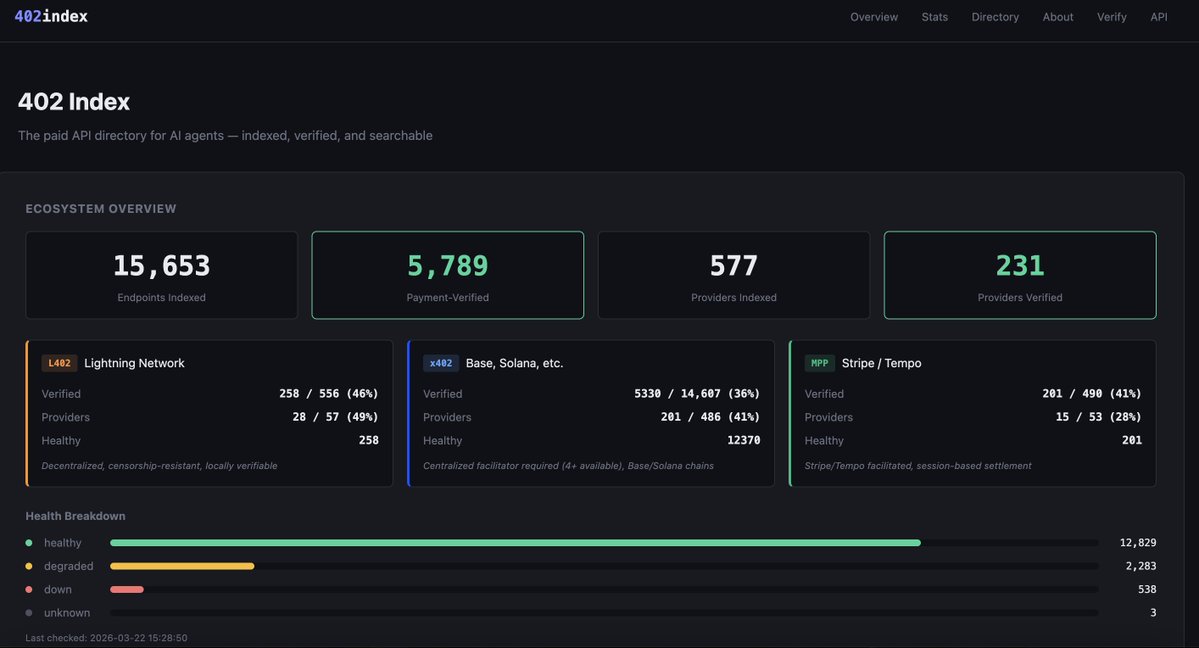The height and width of the screenshot is (648, 1199).
Task: Click Lightning Network's Healthy value 258
Action: (x=369, y=440)
